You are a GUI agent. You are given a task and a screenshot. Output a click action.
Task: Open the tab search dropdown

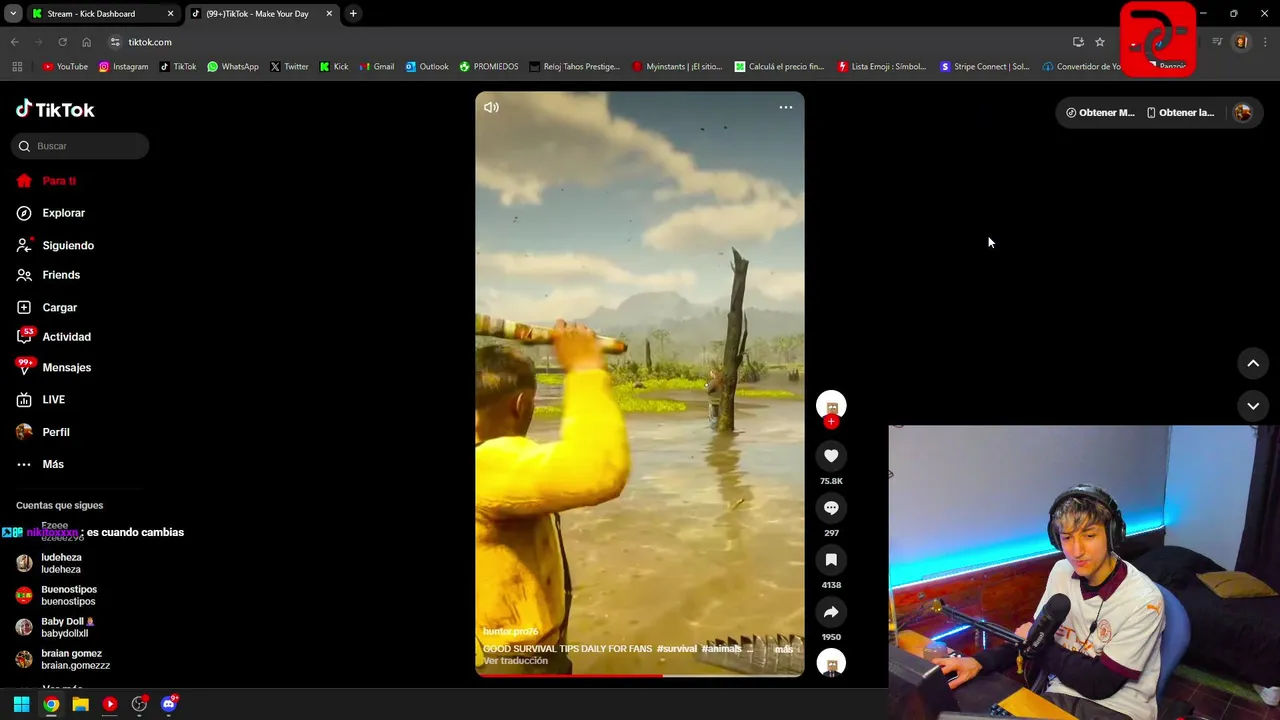pos(13,14)
